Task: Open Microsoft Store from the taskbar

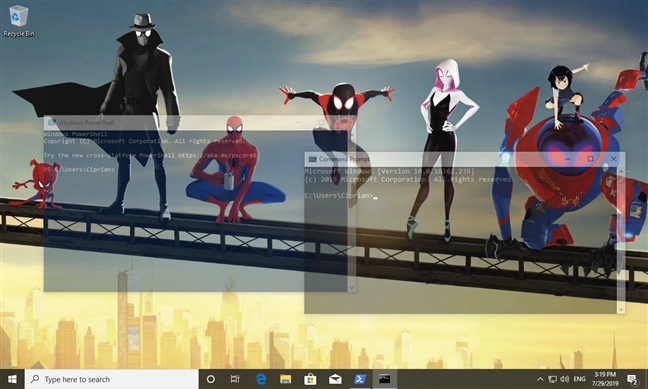Action: click(310, 379)
